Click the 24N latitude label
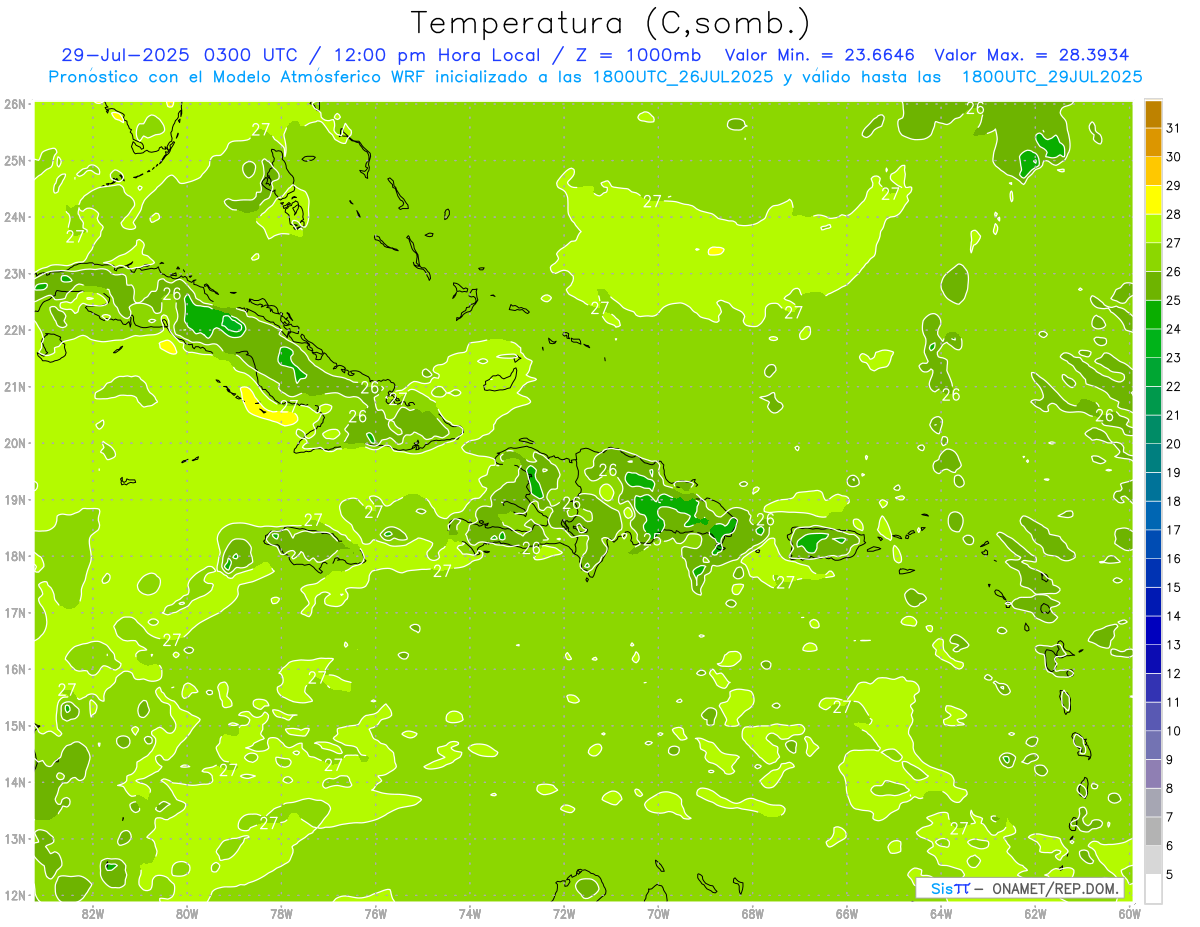This screenshot has height=927, width=1200. 14,217
